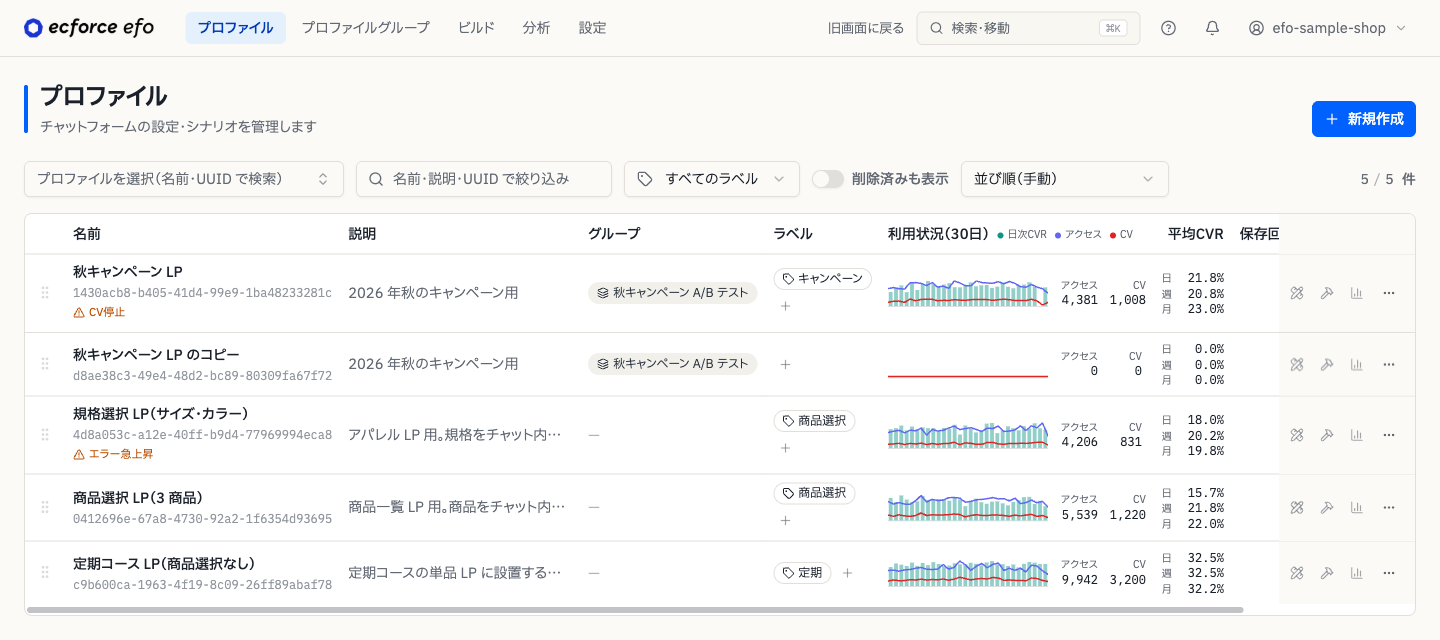Viewport: 1440px width, 640px height.
Task: Open design editor for 規格選択 LP row
Action: 1297,435
